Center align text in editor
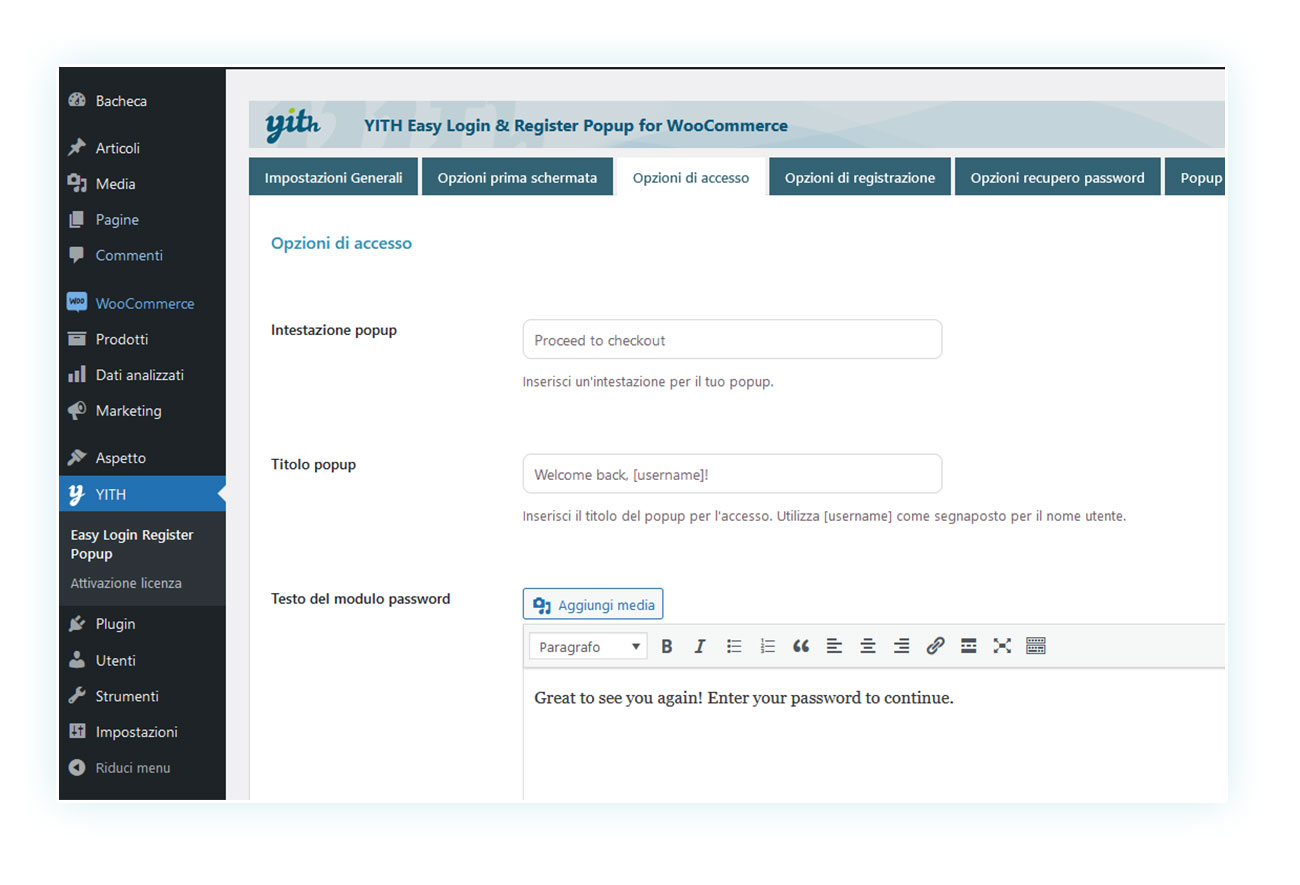 tap(868, 647)
